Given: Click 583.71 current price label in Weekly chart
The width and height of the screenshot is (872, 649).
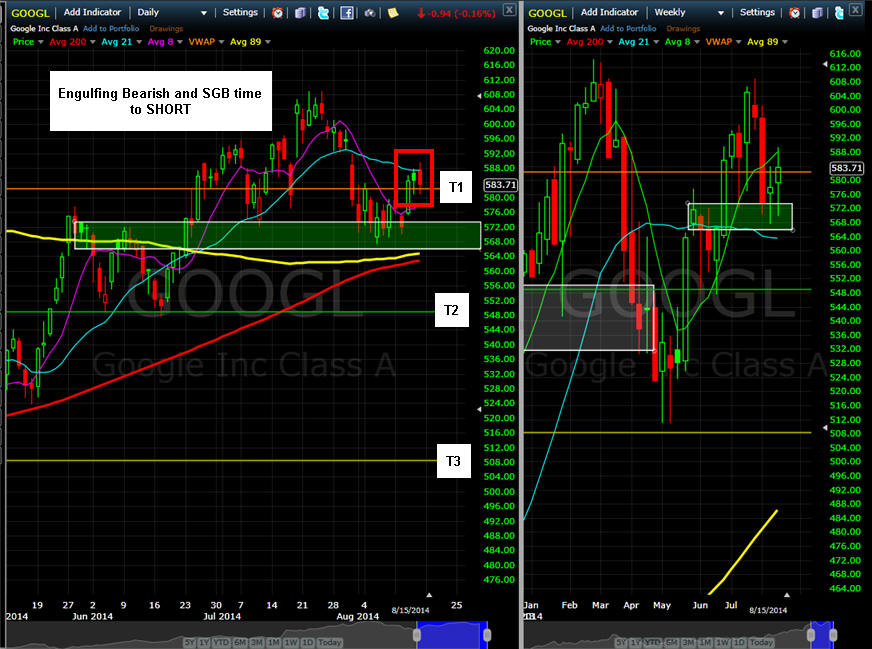Looking at the screenshot, I should coord(846,168).
